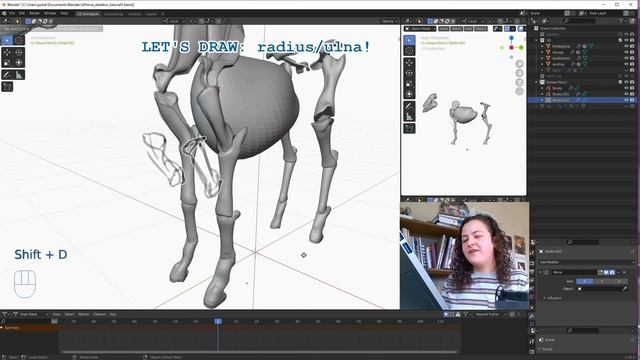Open the Modifier wrench properties tab
Screen dimensions: 640x360
click(x=532, y=316)
